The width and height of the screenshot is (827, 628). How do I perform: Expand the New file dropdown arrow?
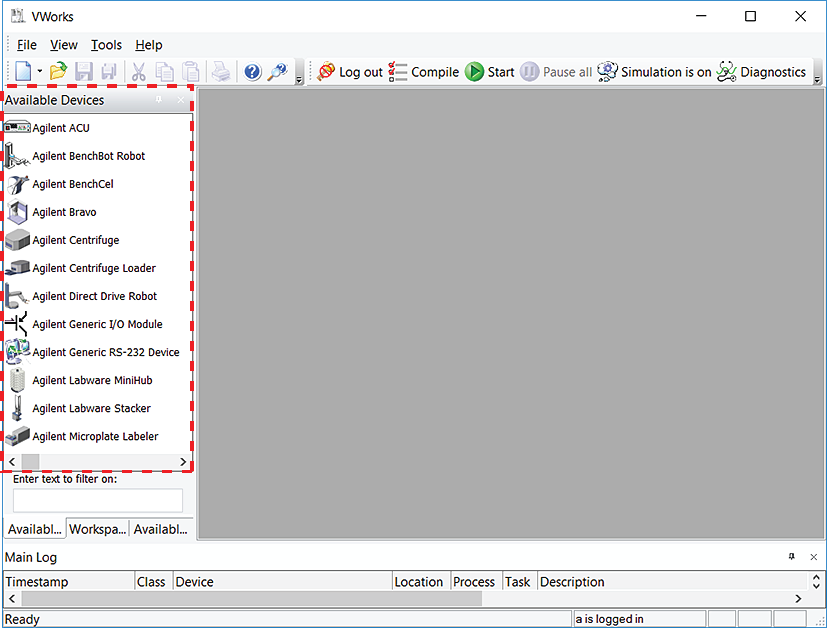point(40,72)
